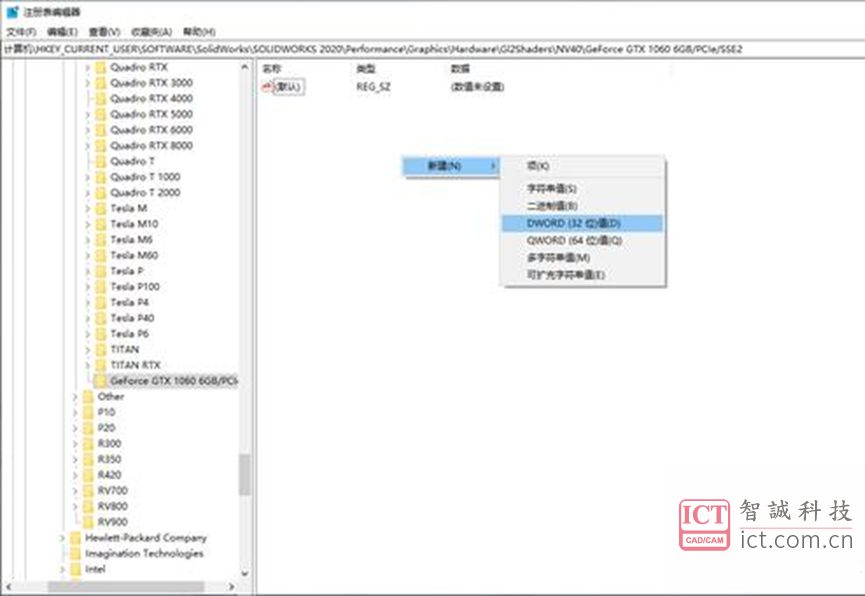This screenshot has width=865, height=596.
Task: Click the Imagination Technologies folder icon
Action: tap(76, 554)
